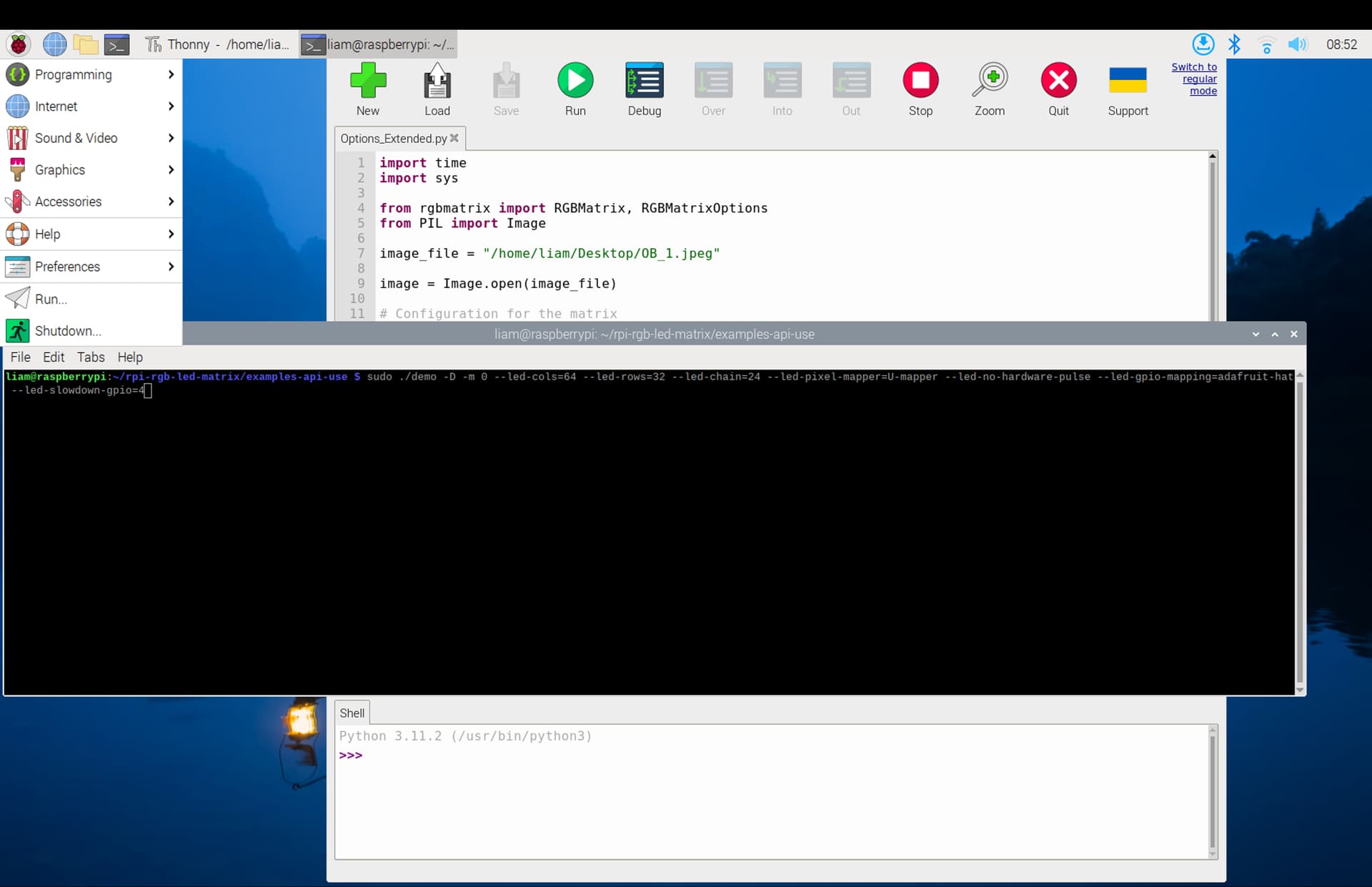Open the File Manager folder icon in taskbar

pos(86,44)
